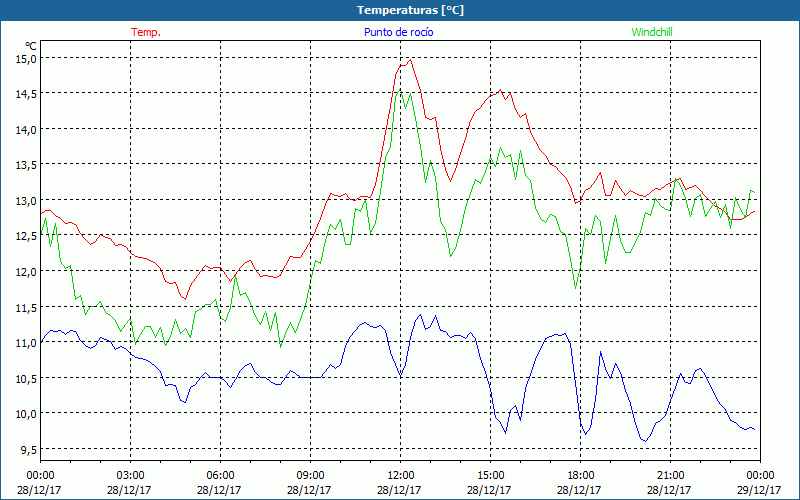The image size is (800, 500).
Task: Select the blue Punto de rocío legend label
Action: pyautogui.click(x=398, y=32)
